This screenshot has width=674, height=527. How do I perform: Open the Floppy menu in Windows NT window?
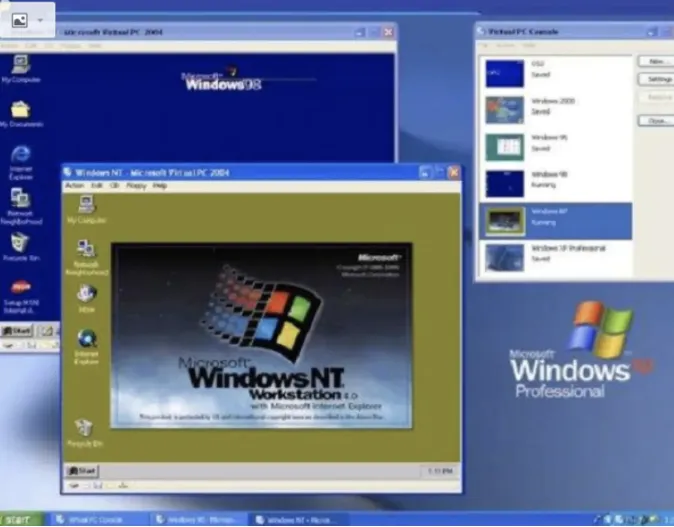136,185
